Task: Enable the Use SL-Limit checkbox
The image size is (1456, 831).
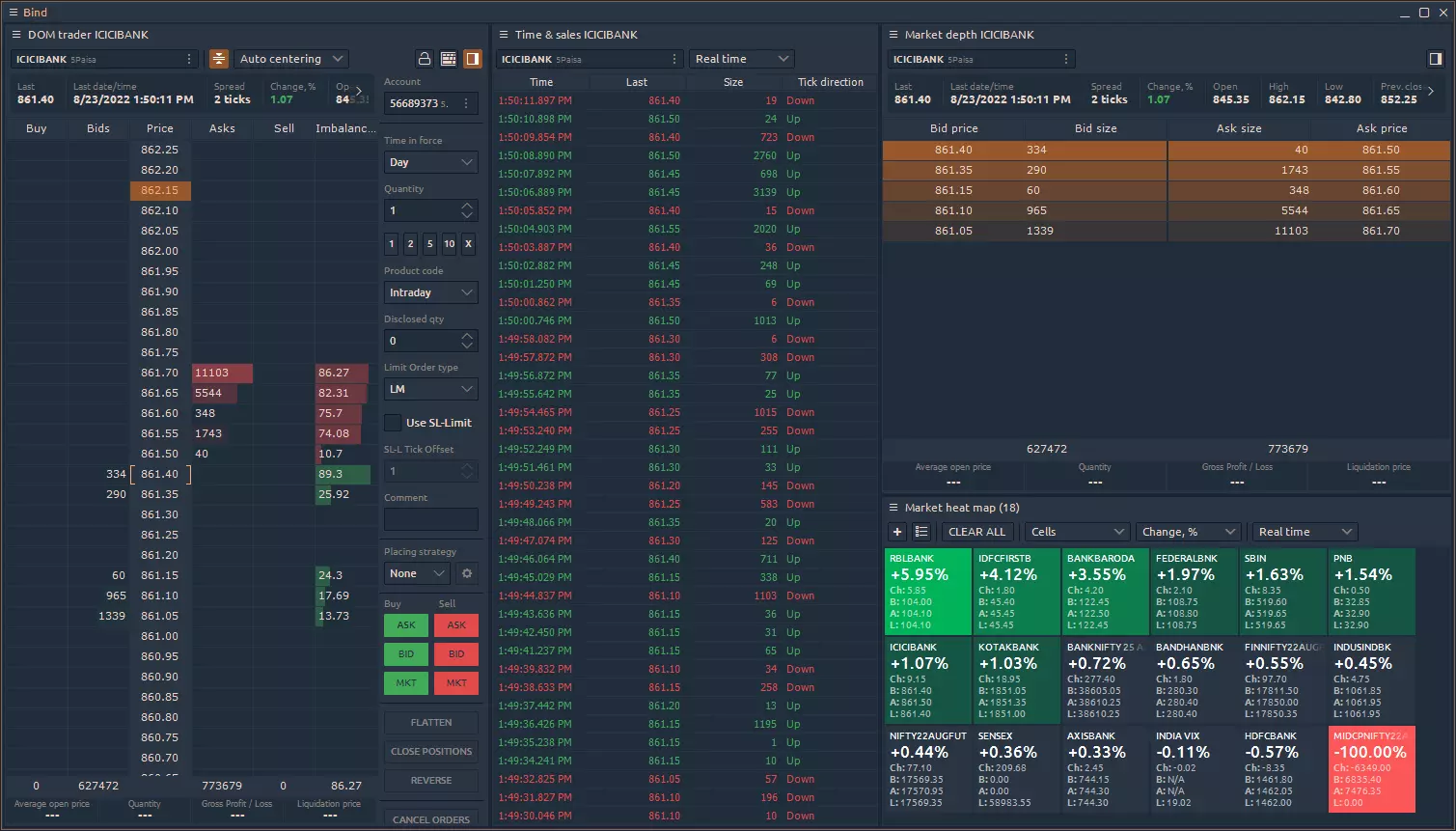Action: (x=393, y=423)
